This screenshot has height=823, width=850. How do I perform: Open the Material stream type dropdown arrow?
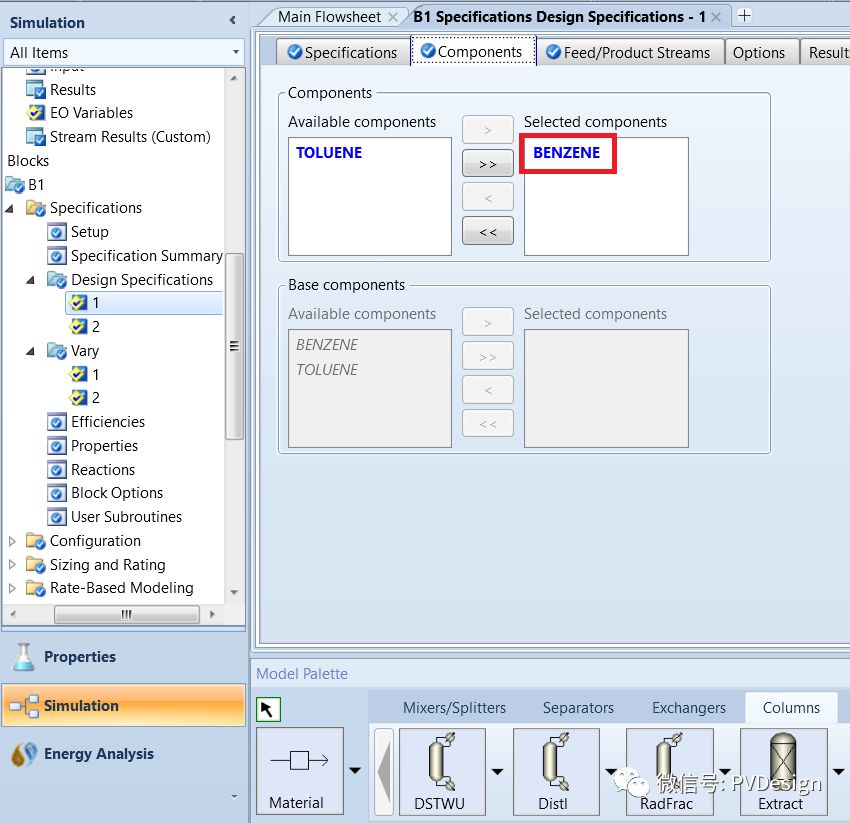355,770
